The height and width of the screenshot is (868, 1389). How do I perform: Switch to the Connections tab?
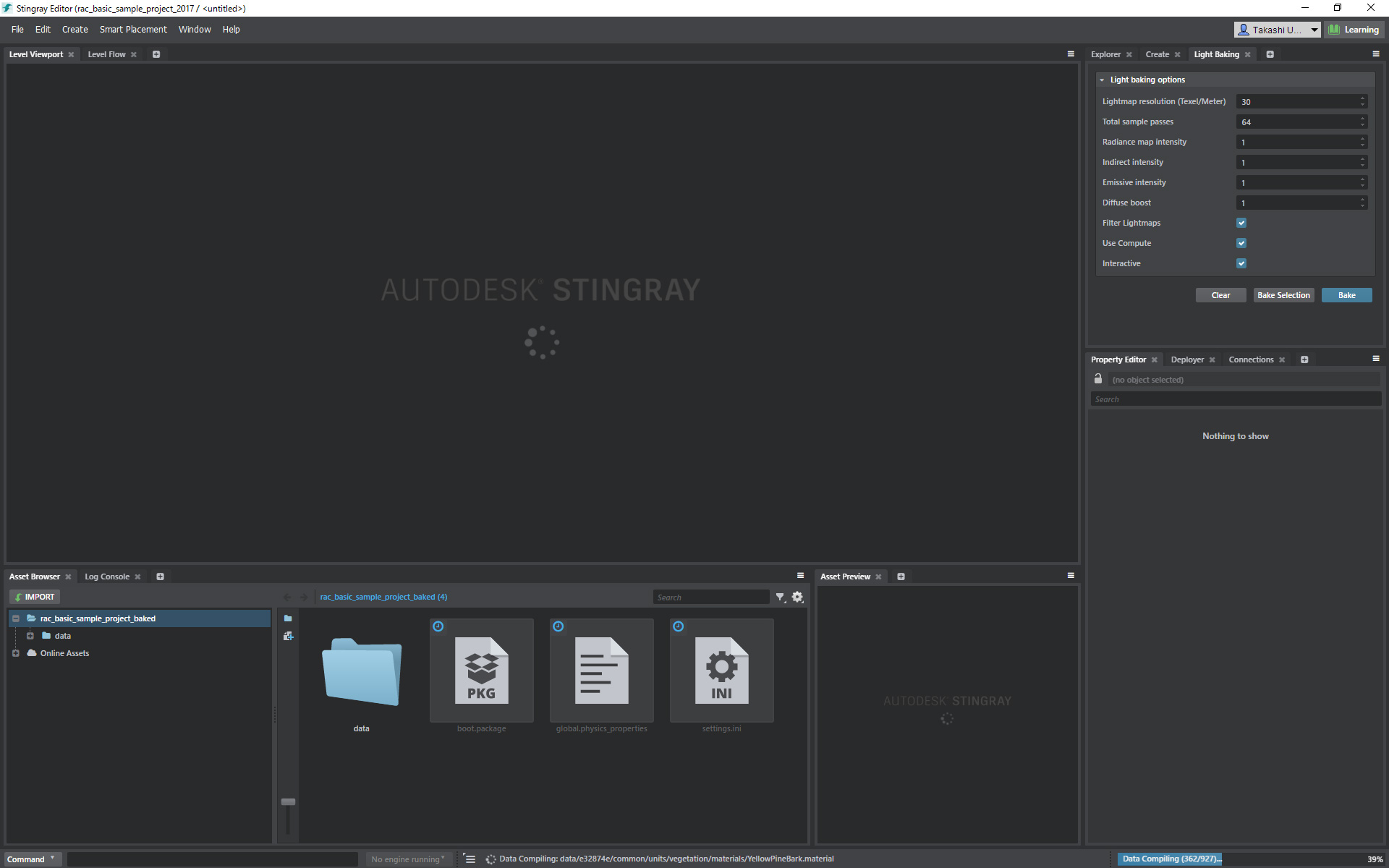pos(1251,359)
